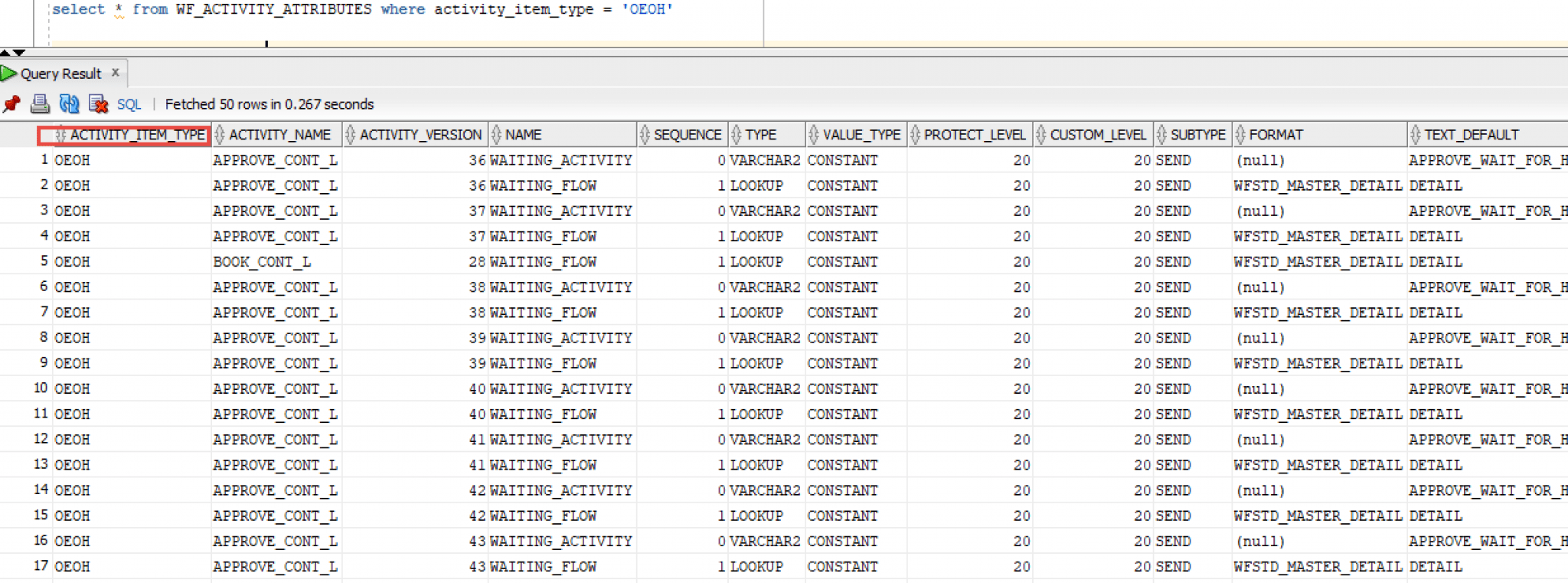Click the sort icon beside SEQUENCE header
Image resolution: width=1568 pixels, height=583 pixels.
tap(645, 135)
